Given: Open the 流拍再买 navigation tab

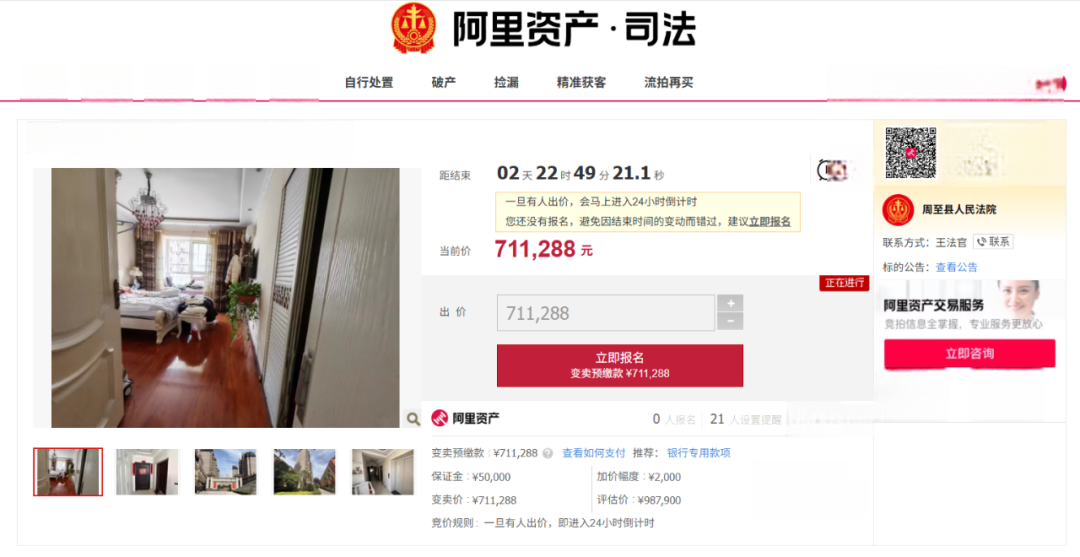Looking at the screenshot, I should tap(668, 83).
